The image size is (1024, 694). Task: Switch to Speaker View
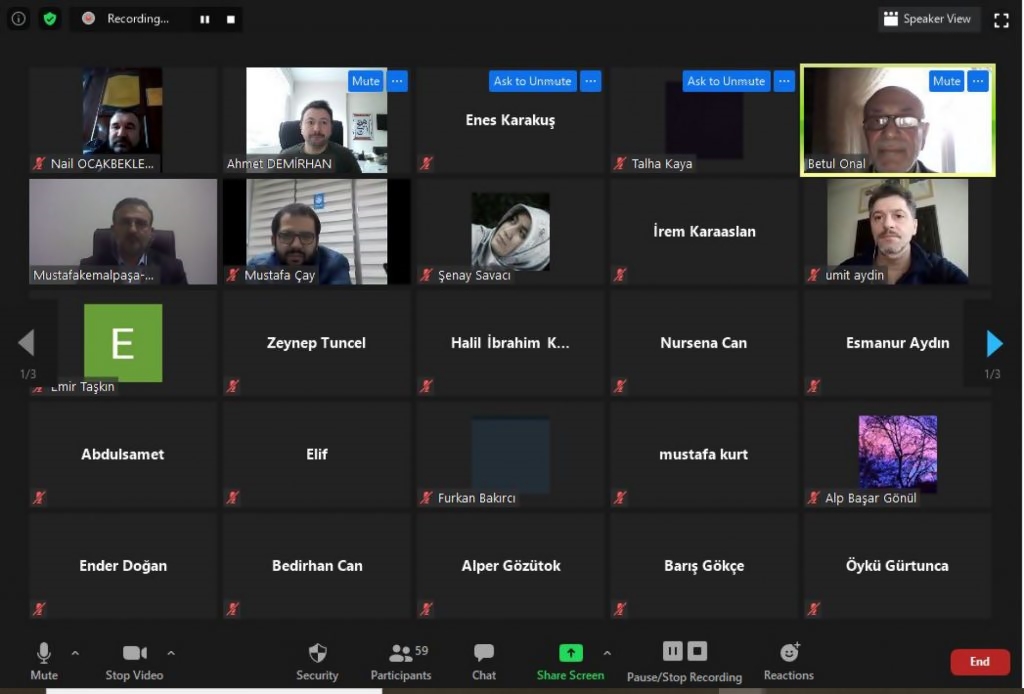pyautogui.click(x=929, y=19)
